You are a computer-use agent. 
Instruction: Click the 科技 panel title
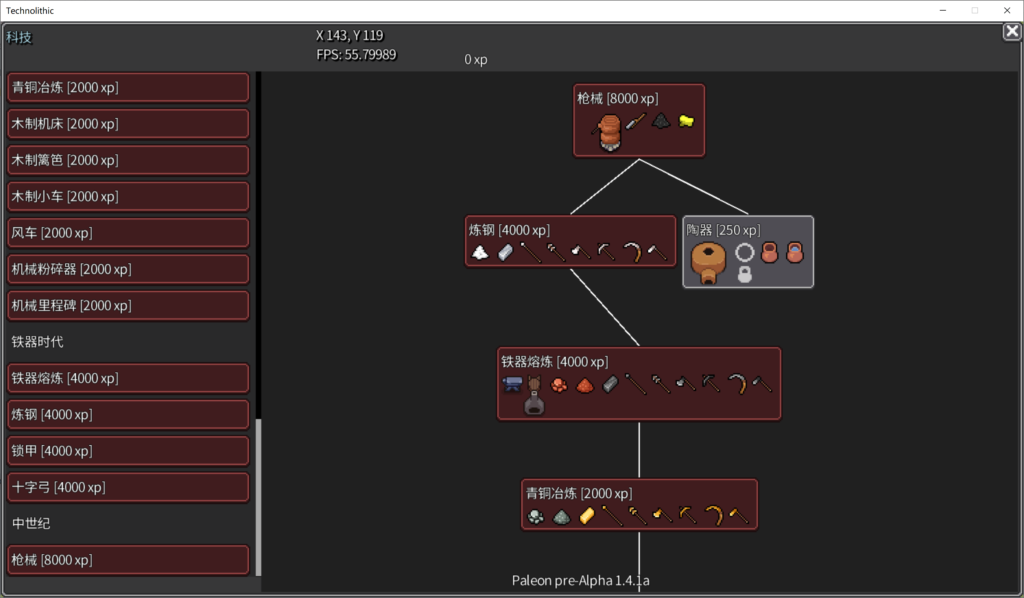point(19,38)
